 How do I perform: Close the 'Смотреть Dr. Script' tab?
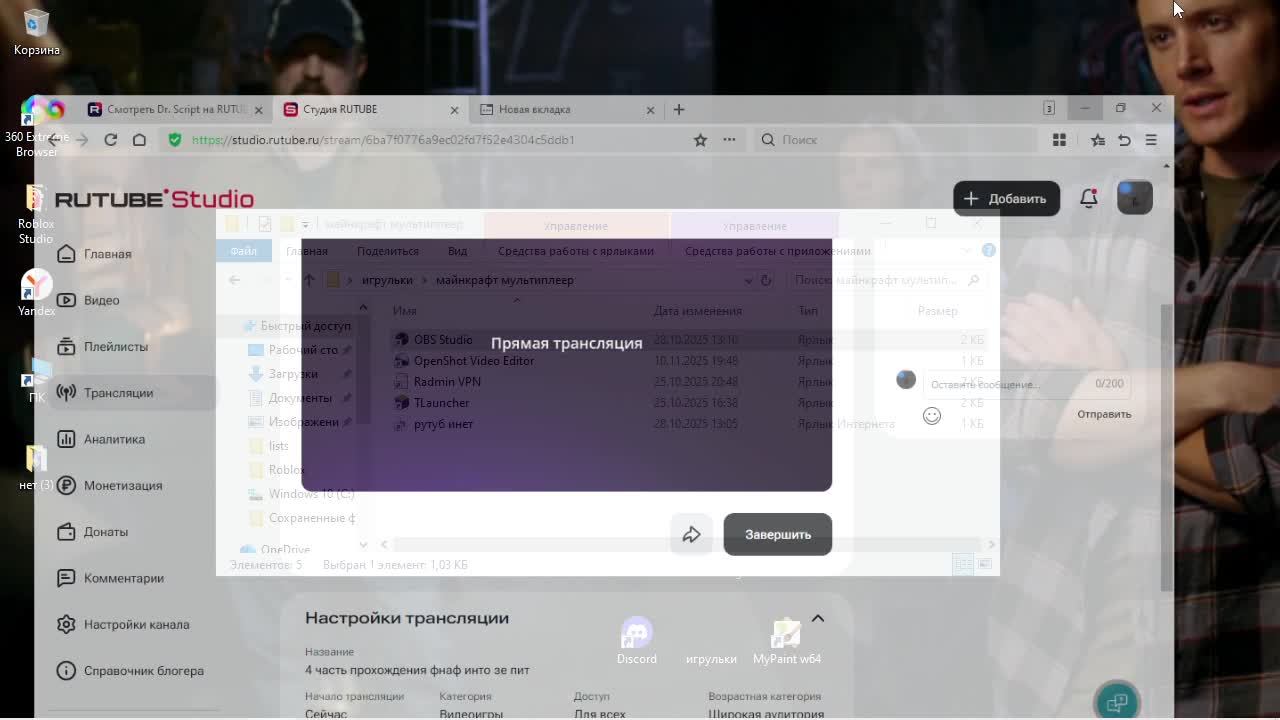(259, 110)
